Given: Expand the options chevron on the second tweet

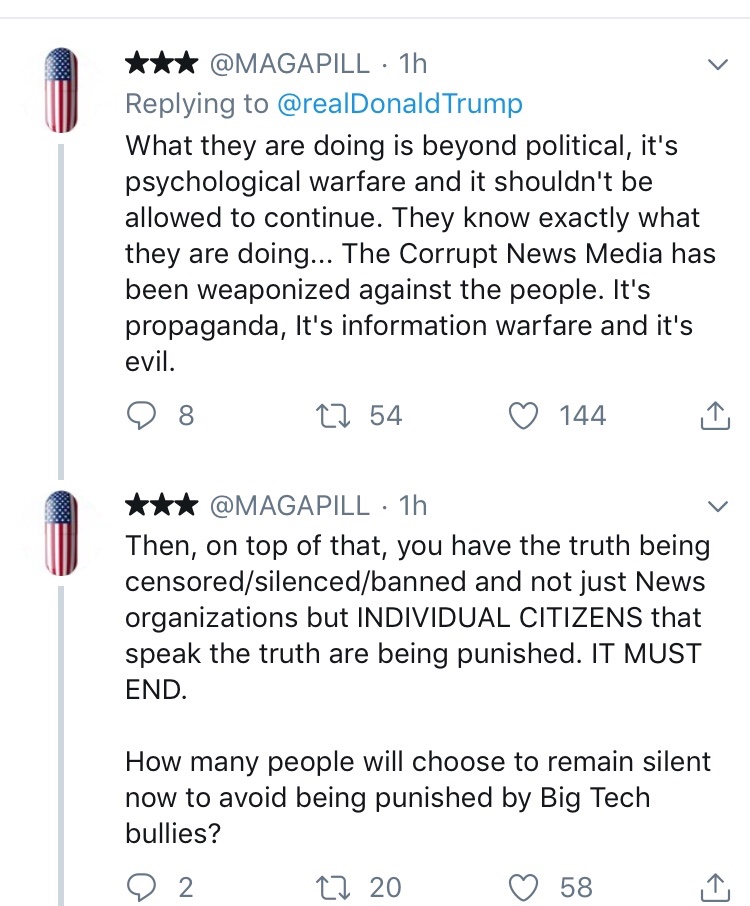Looking at the screenshot, I should 717,507.
